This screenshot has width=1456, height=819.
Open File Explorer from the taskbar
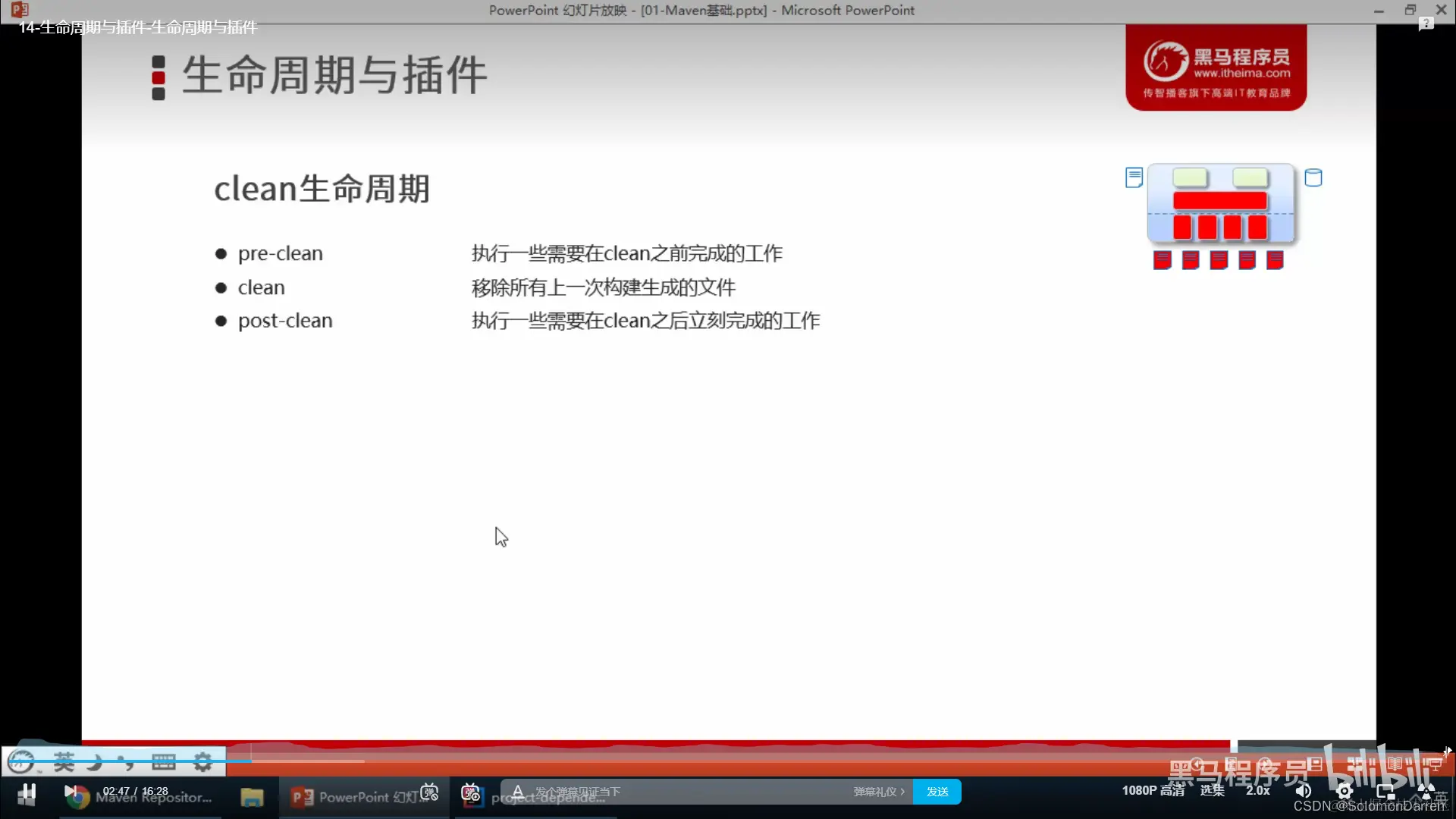point(253,796)
